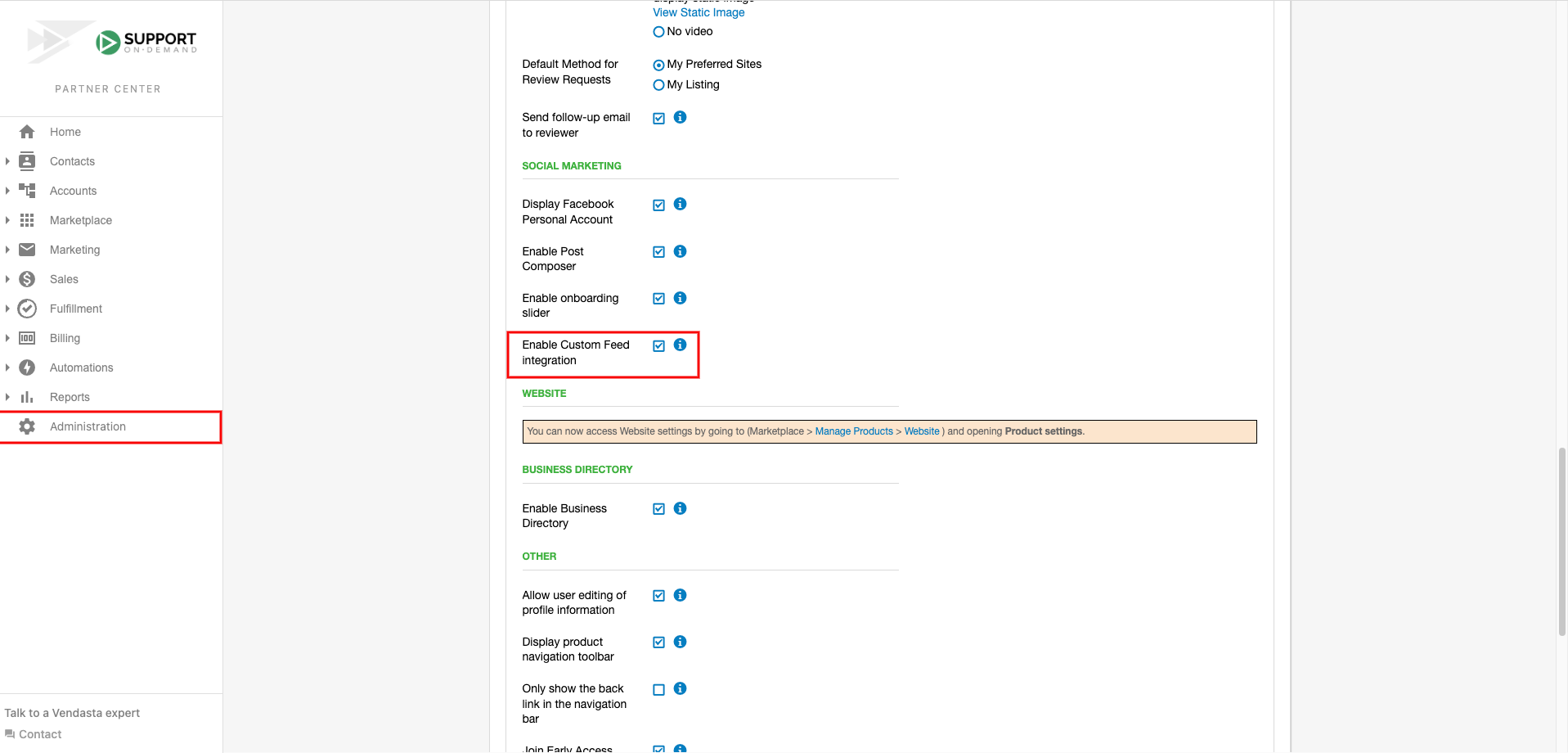This screenshot has height=753, width=1568.
Task: Open the Fulfillment sidebar item
Action: (111, 309)
